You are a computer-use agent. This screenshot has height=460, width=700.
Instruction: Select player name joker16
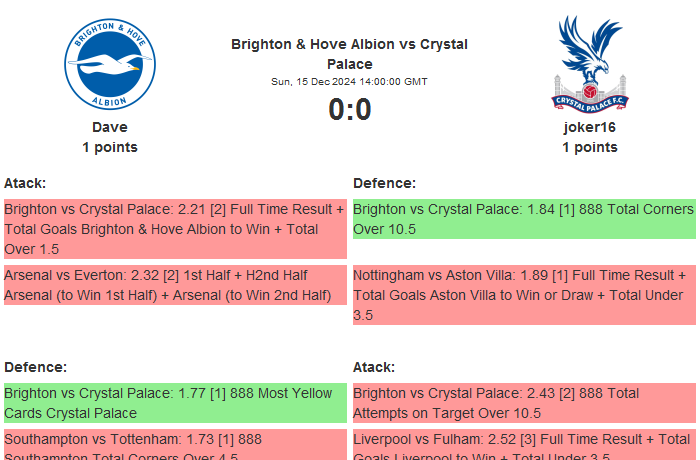click(x=589, y=127)
